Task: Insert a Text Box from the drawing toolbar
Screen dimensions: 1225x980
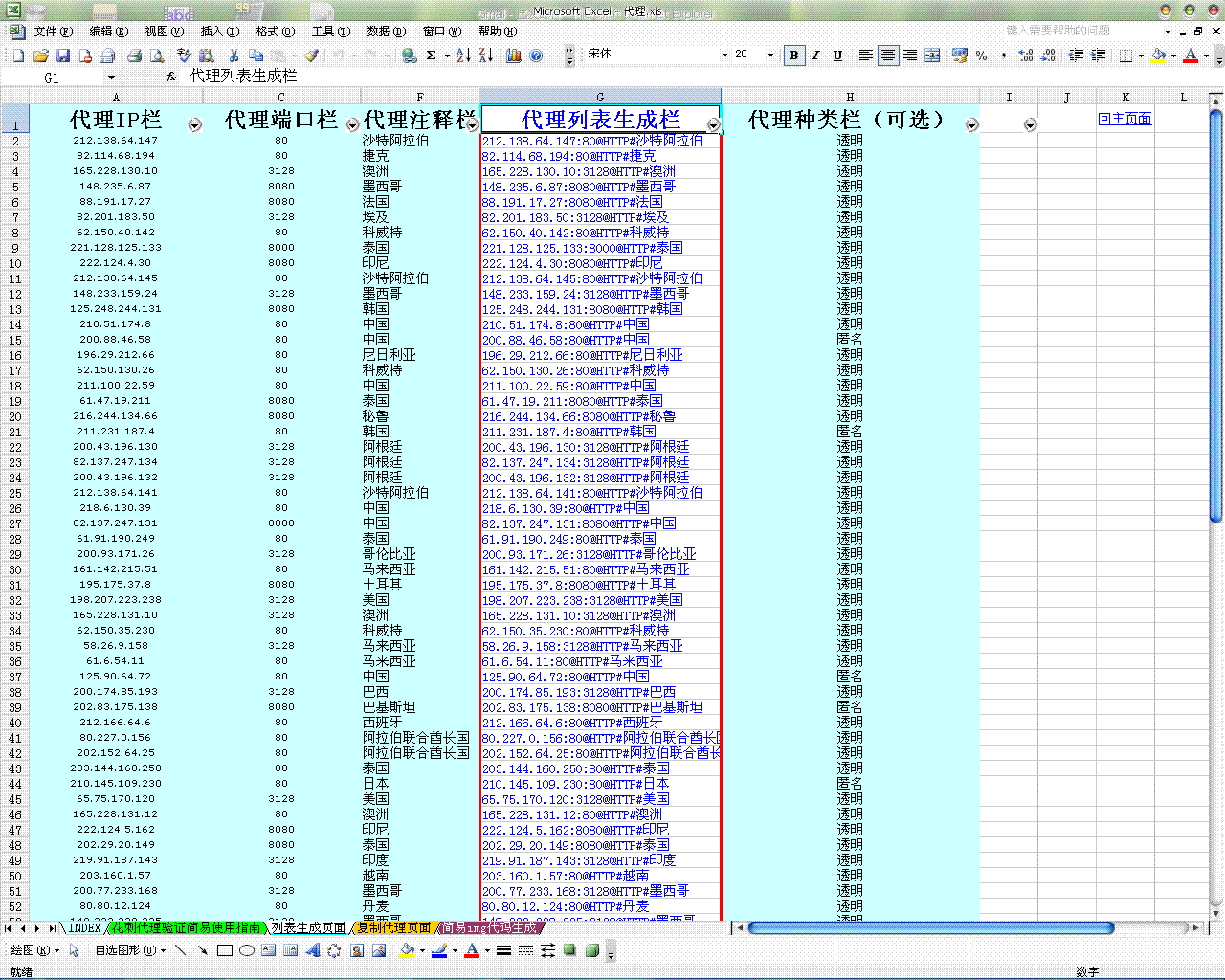Action: [x=268, y=950]
